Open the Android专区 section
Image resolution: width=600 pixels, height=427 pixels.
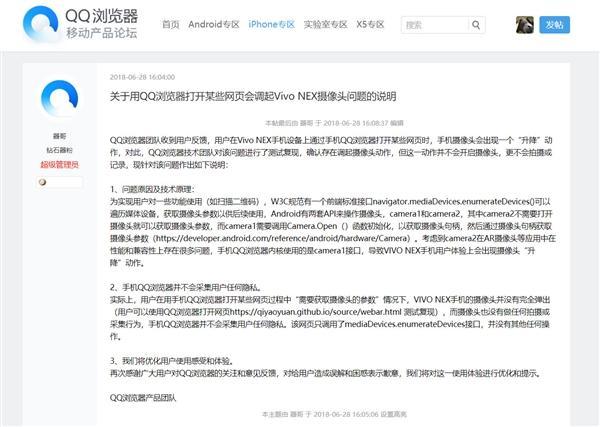tap(214, 24)
